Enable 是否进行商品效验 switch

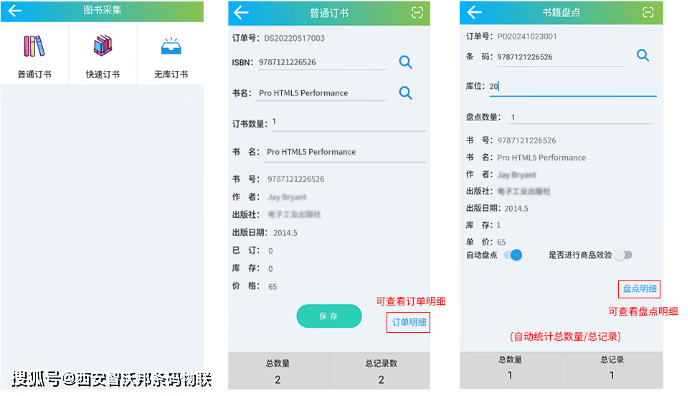[623, 255]
